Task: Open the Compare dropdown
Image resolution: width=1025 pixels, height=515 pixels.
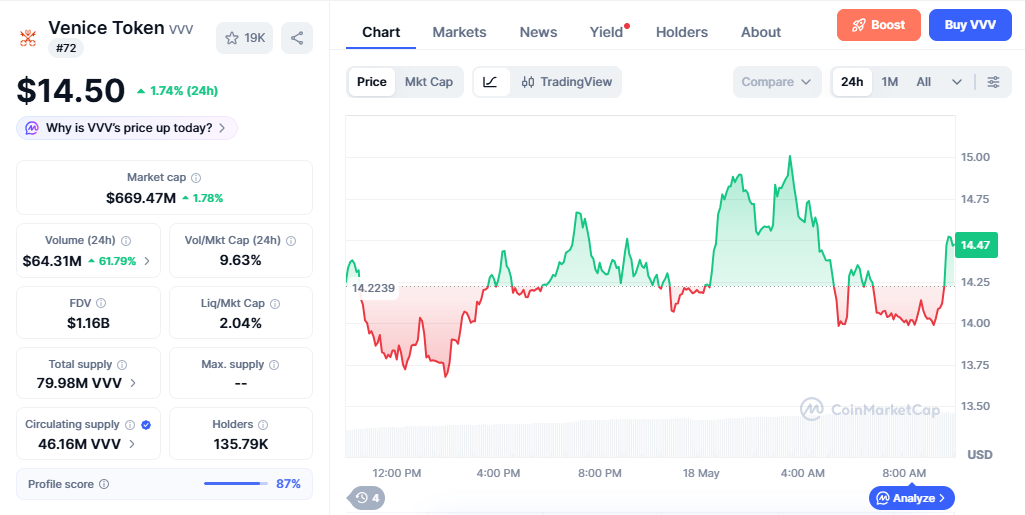Action: click(x=777, y=82)
